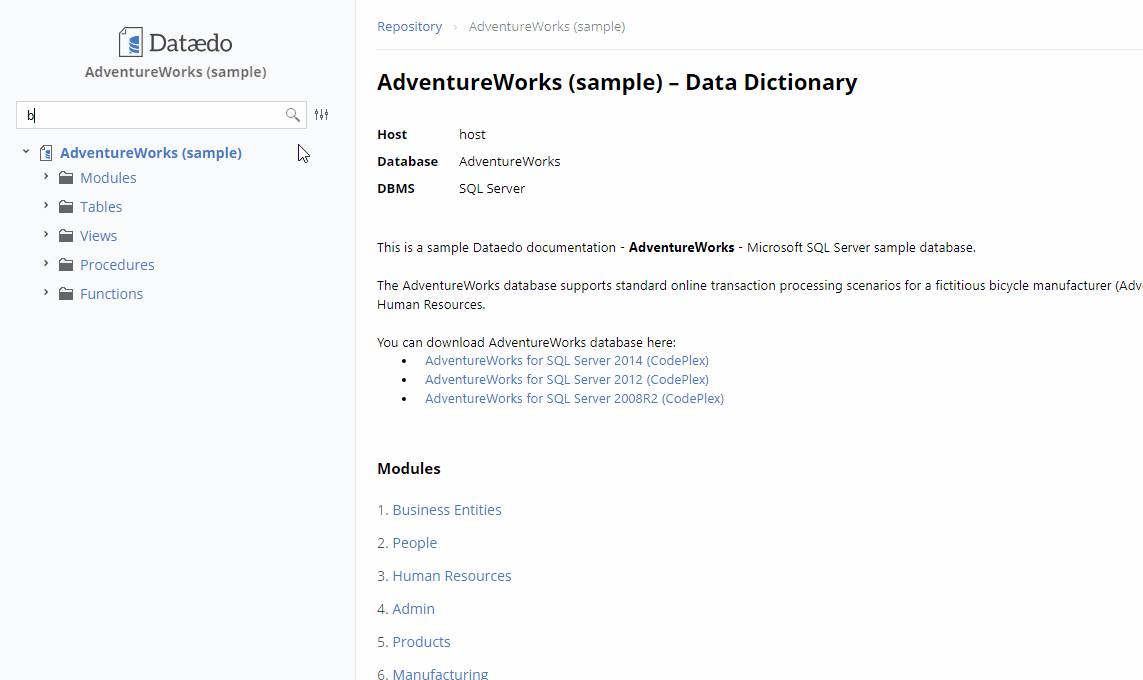
Task: Click the Dataedo logo icon
Action: point(130,42)
